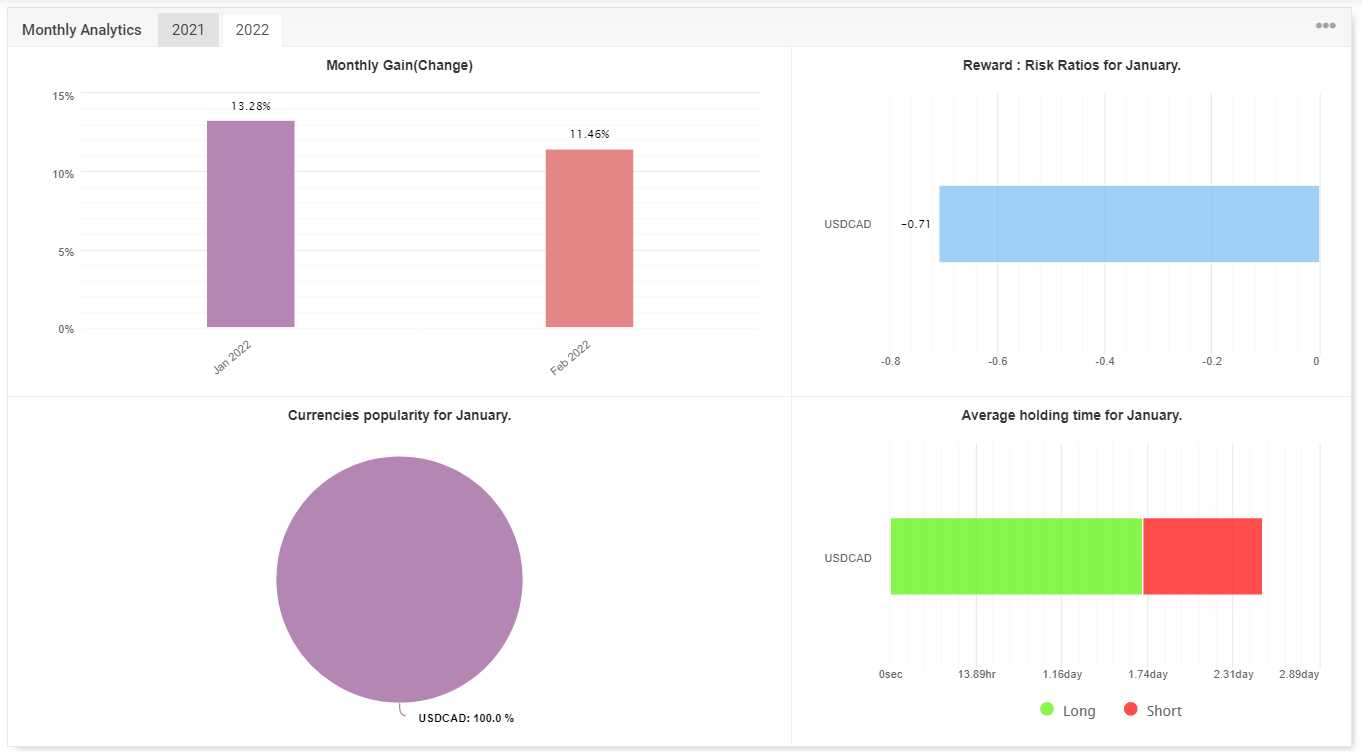Click the 2.31day axis label

pyautogui.click(x=1234, y=675)
